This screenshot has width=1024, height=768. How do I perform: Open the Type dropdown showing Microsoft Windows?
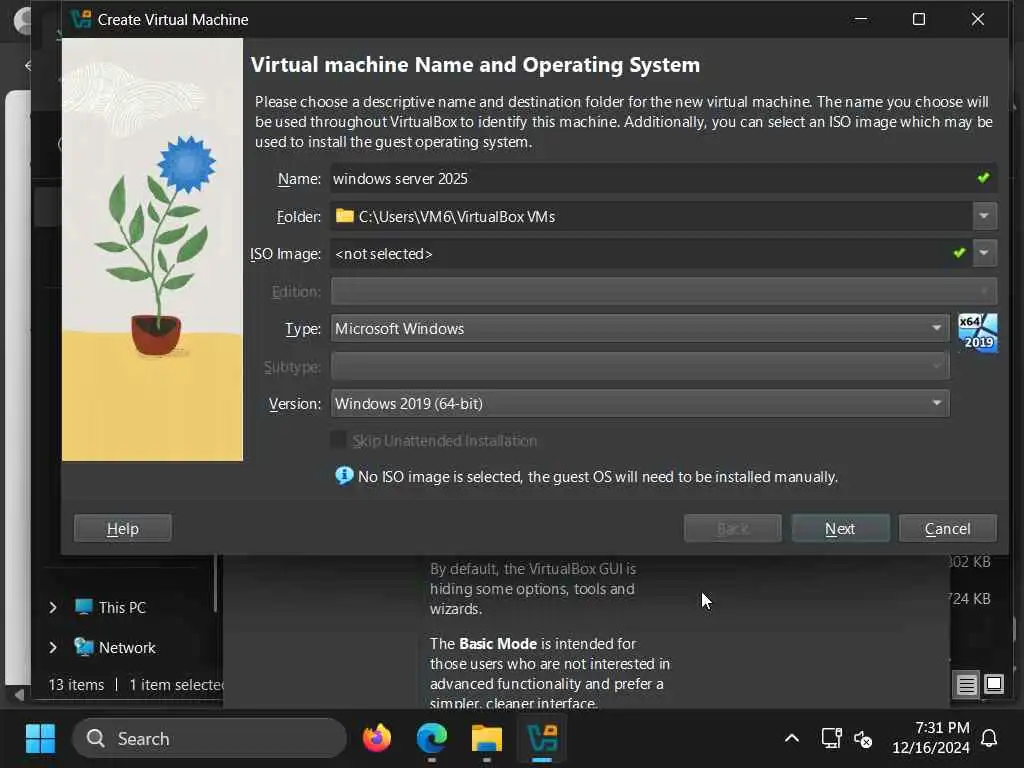(x=640, y=328)
